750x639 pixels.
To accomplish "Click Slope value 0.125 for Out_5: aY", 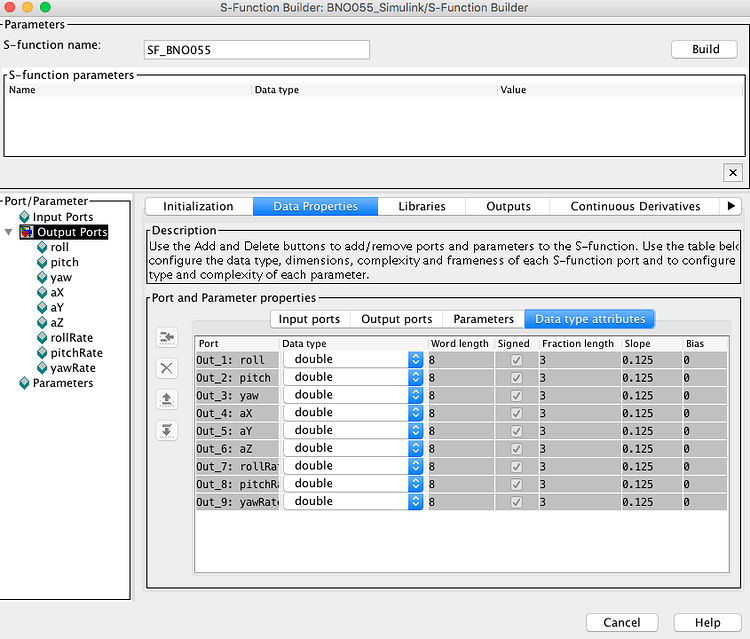I will click(x=651, y=431).
